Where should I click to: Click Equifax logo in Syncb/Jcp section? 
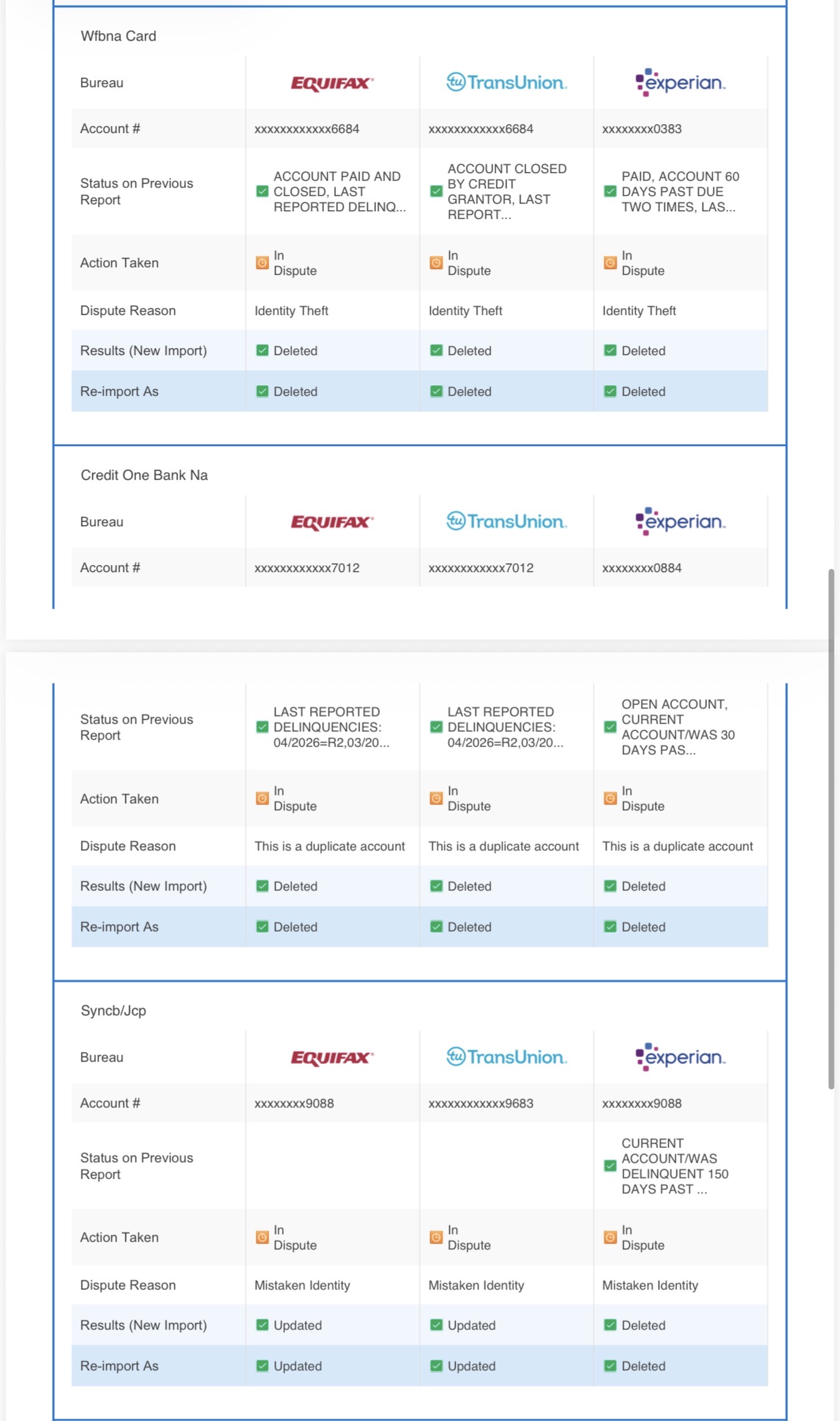(332, 1058)
